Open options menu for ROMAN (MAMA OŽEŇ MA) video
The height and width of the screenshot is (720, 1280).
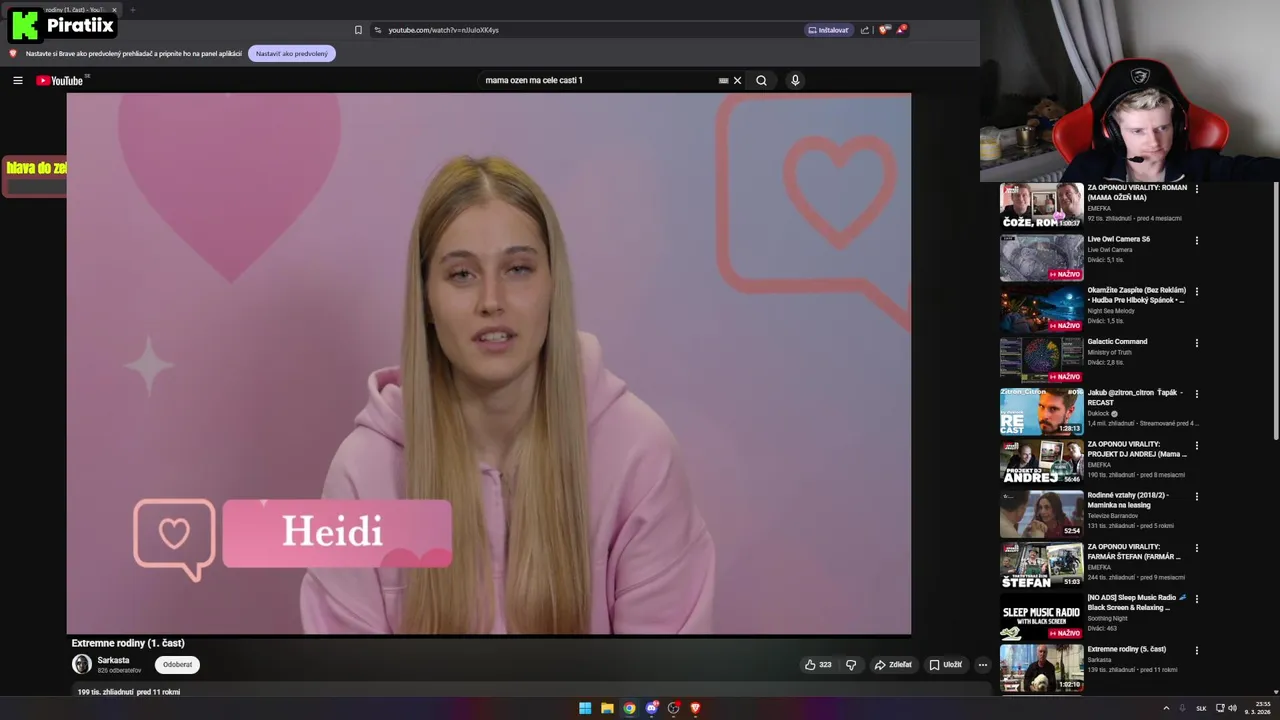[x=1196, y=189]
